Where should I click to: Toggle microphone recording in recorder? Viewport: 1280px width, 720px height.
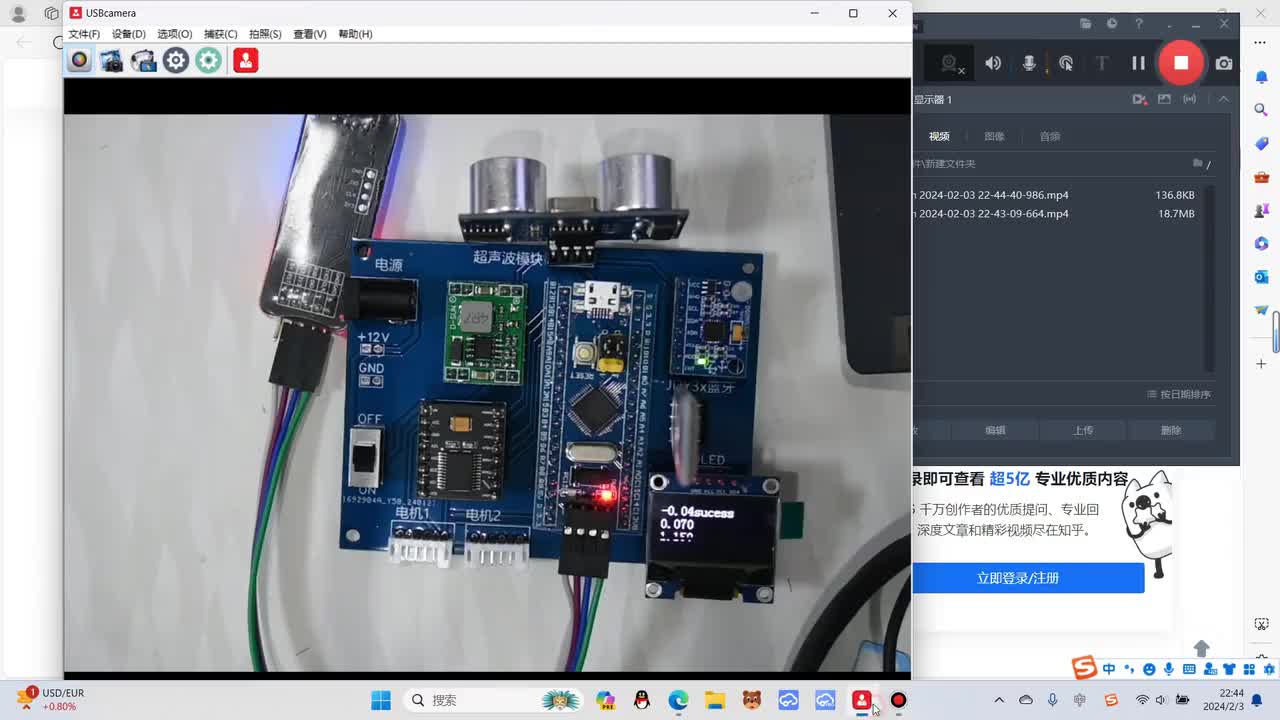tap(1029, 63)
